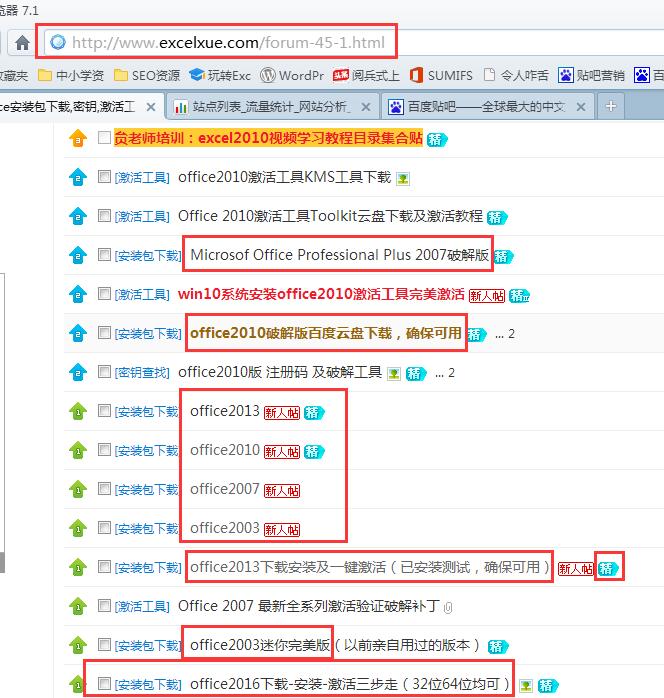Click 精 digest badge on 贠老师培训 row

437,140
